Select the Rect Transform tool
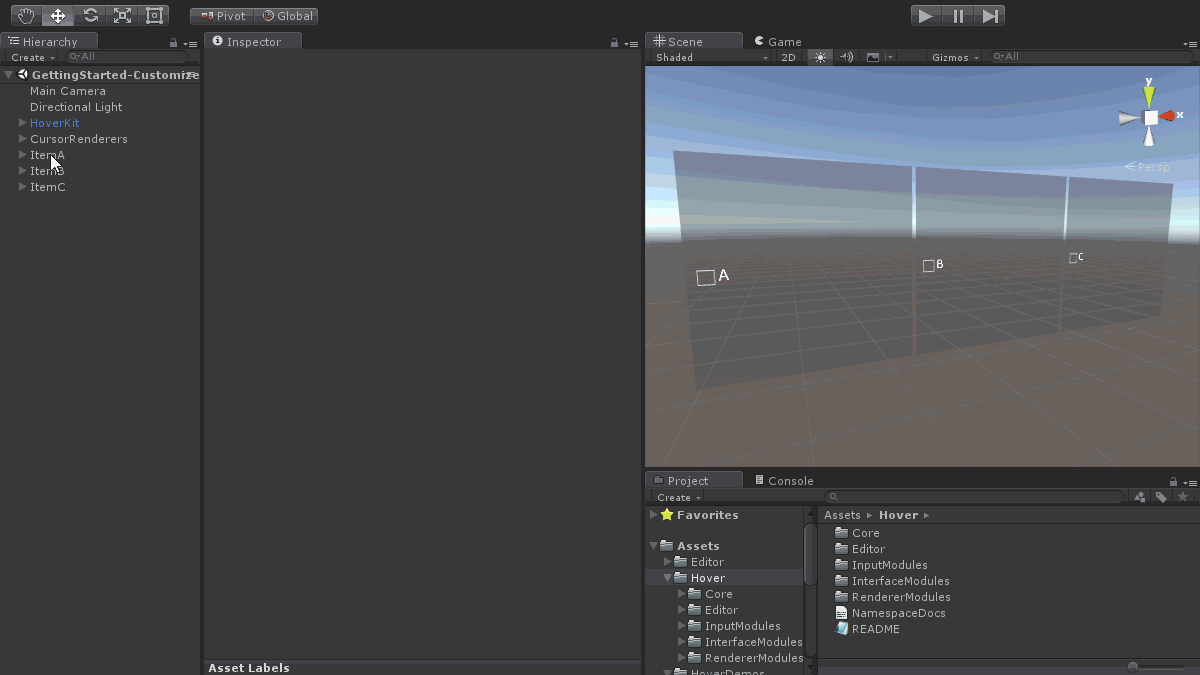The image size is (1200, 675). 154,16
